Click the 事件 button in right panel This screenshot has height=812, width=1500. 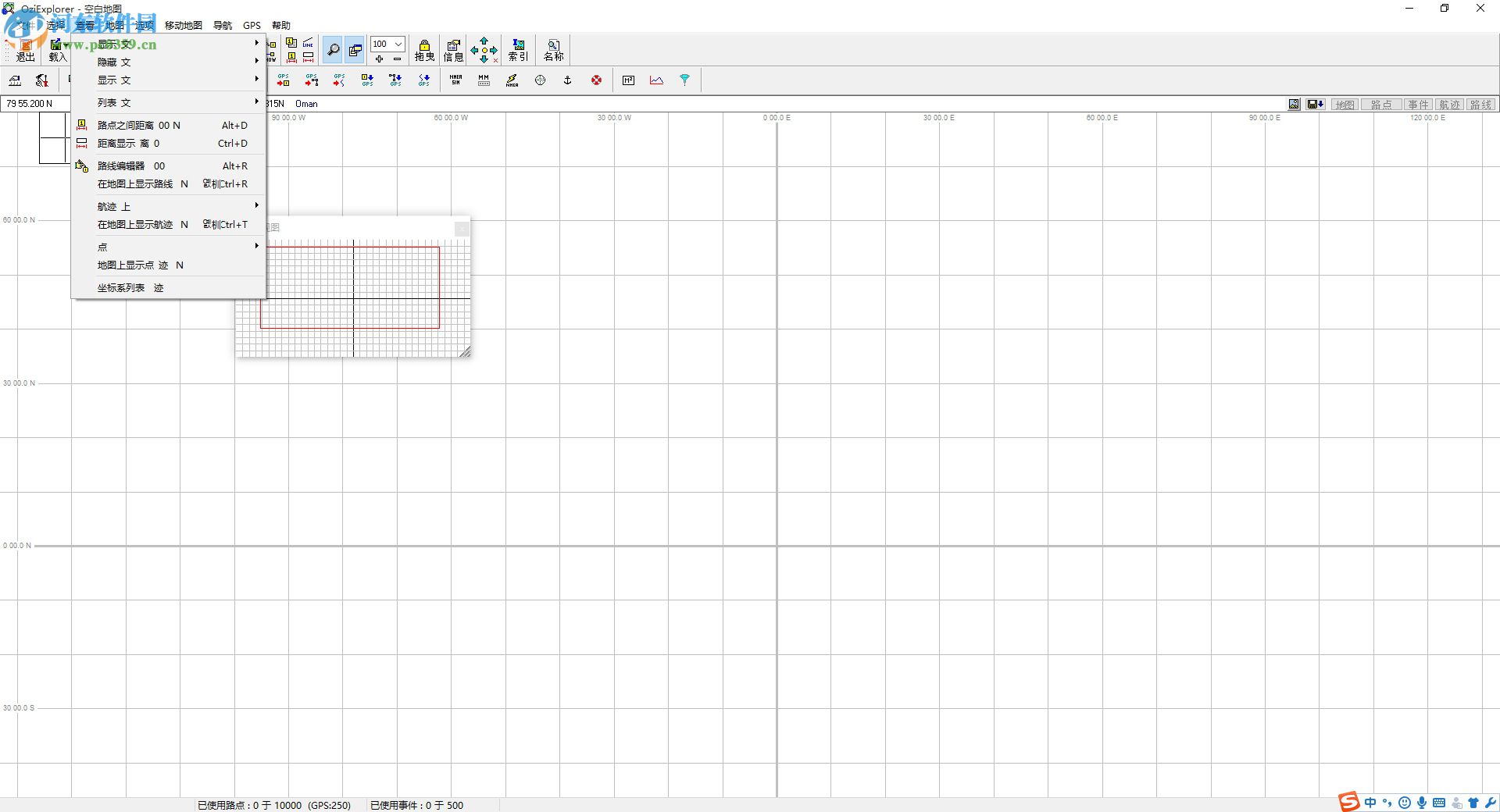tap(1418, 105)
